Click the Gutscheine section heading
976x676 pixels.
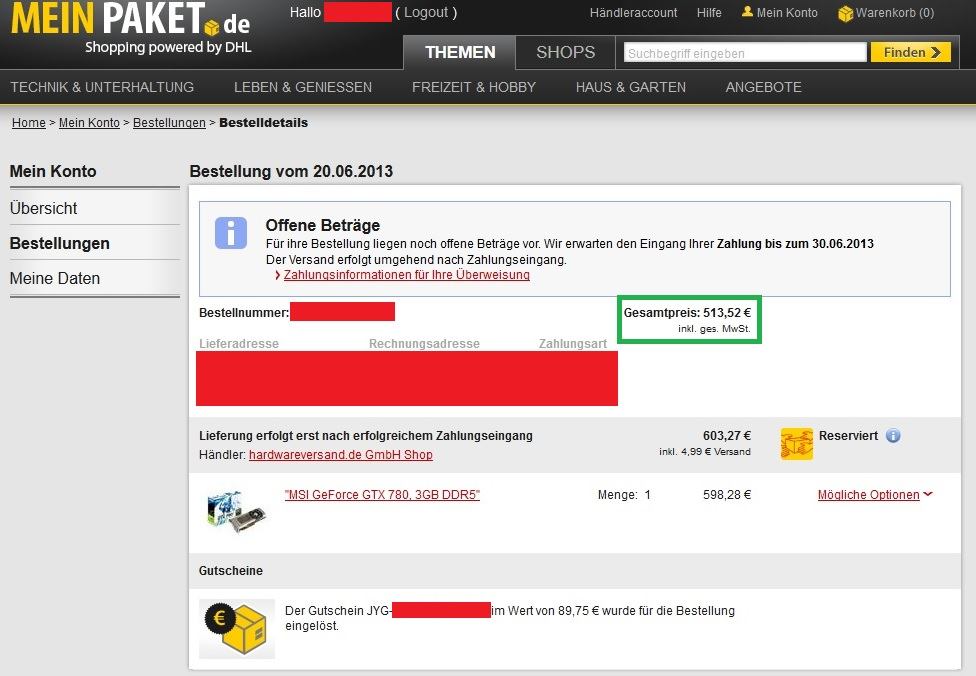pyautogui.click(x=231, y=571)
